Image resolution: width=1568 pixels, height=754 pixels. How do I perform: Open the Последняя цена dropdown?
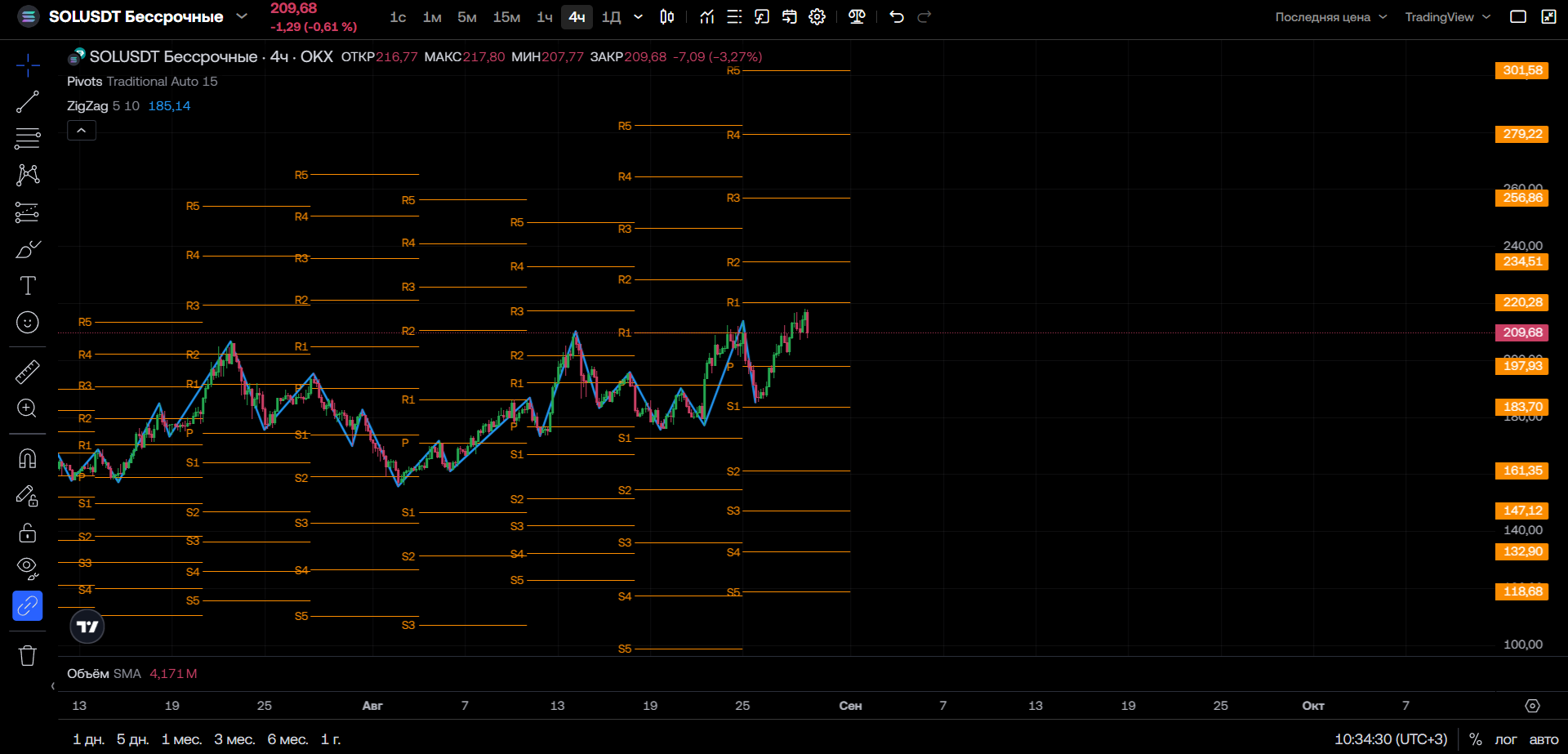point(1331,16)
